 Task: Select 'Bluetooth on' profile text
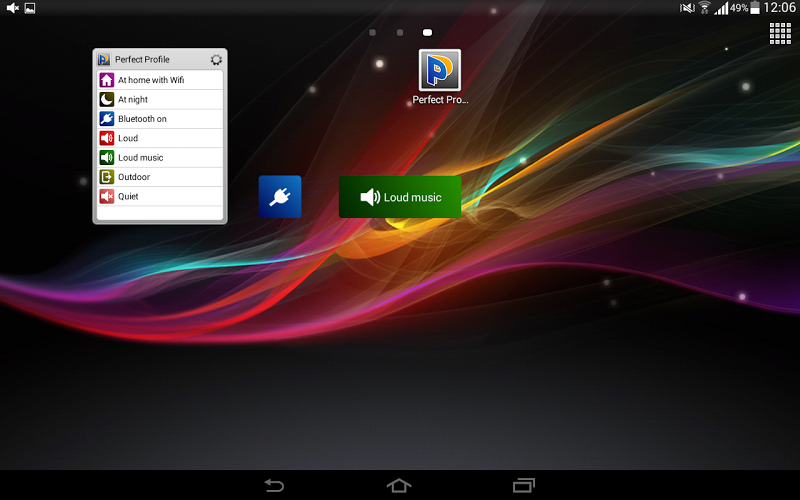[142, 119]
